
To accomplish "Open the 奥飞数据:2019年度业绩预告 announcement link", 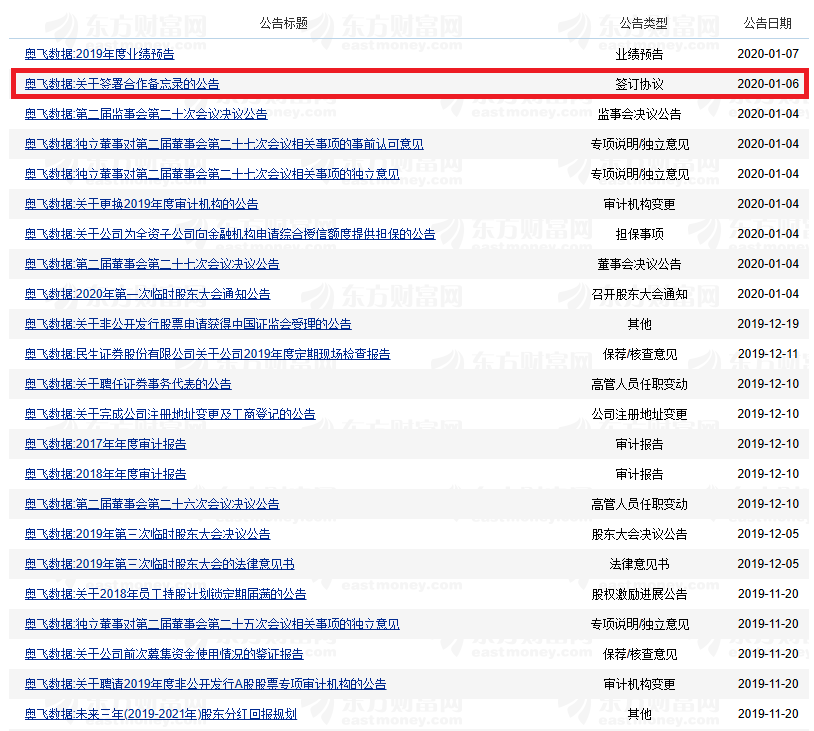I will pos(100,54).
